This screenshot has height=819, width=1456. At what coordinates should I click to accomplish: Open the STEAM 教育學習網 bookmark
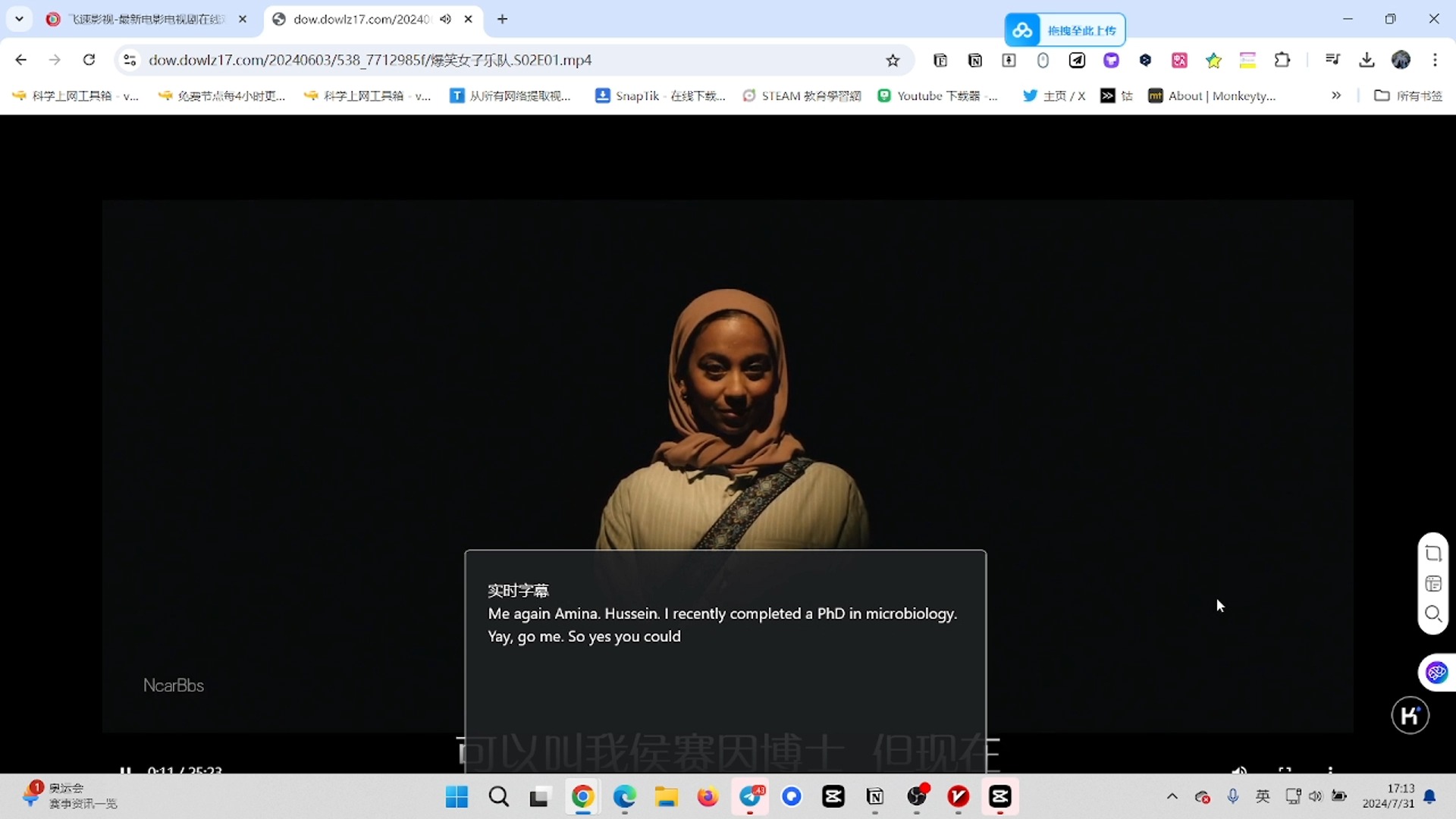802,96
